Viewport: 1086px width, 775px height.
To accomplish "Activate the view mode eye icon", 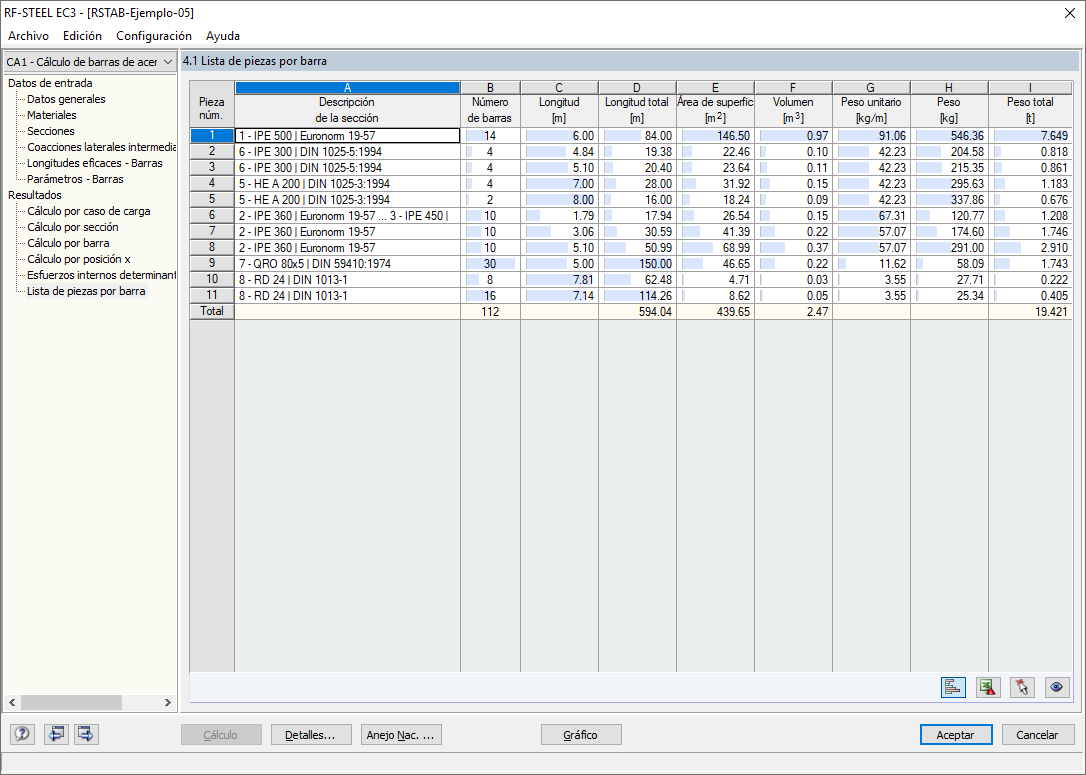I will 1057,687.
